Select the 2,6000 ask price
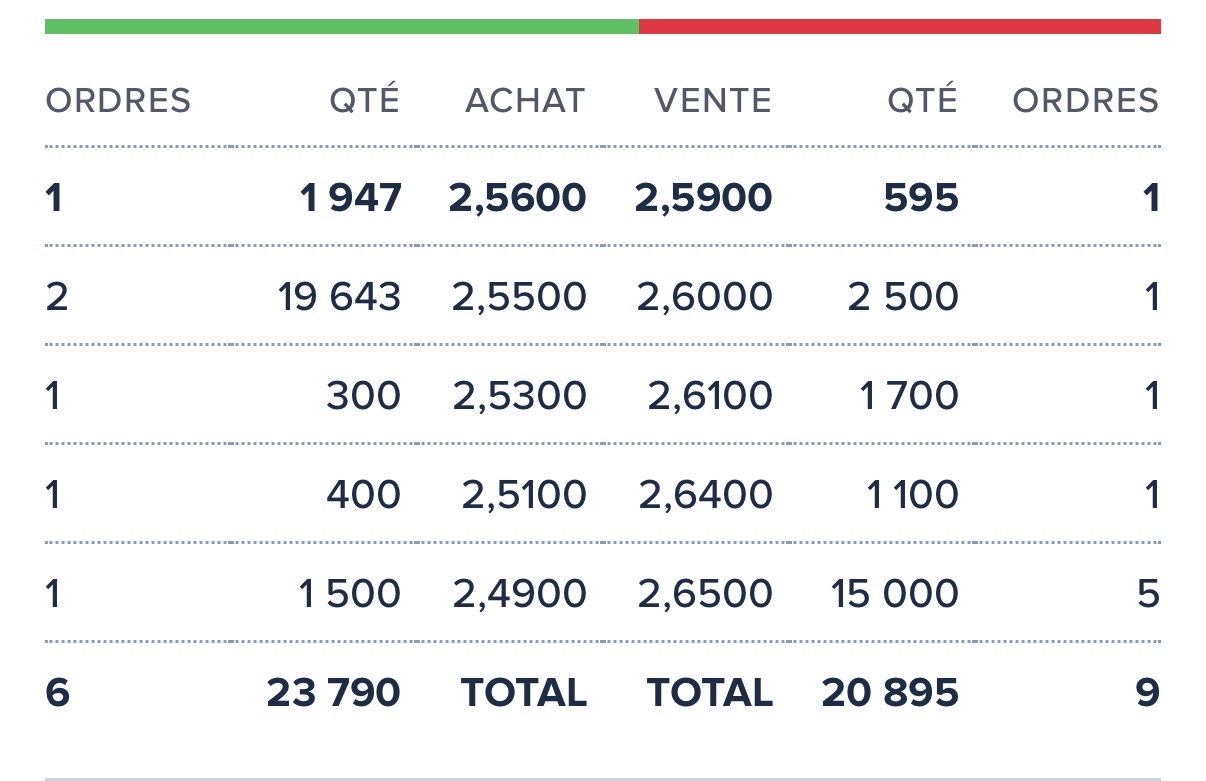 (705, 297)
